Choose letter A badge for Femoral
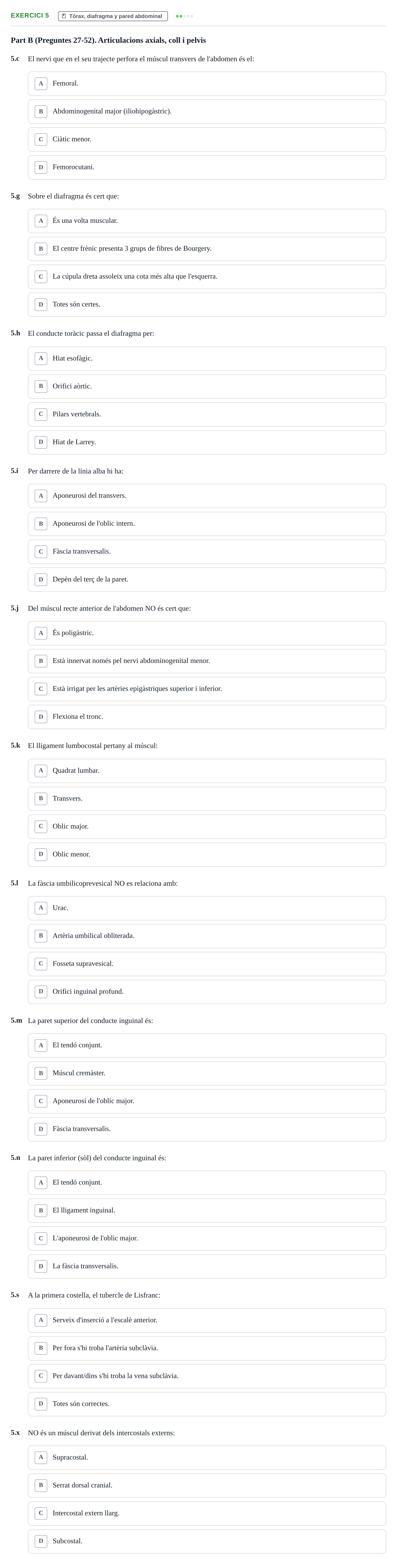 tap(41, 83)
